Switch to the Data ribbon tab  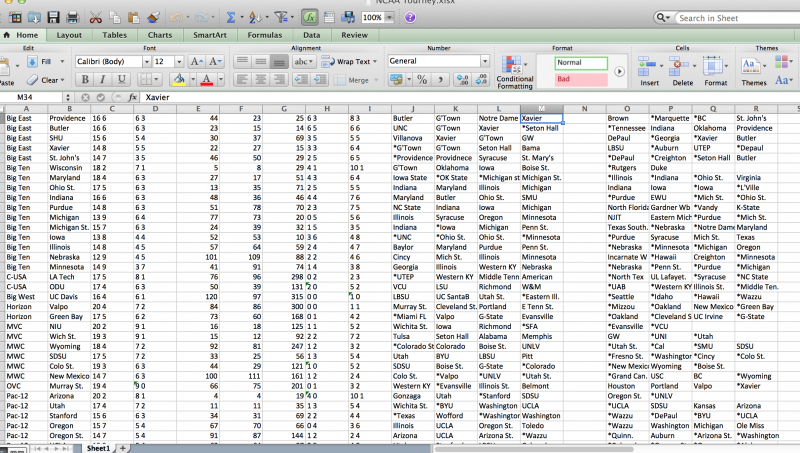click(x=312, y=35)
